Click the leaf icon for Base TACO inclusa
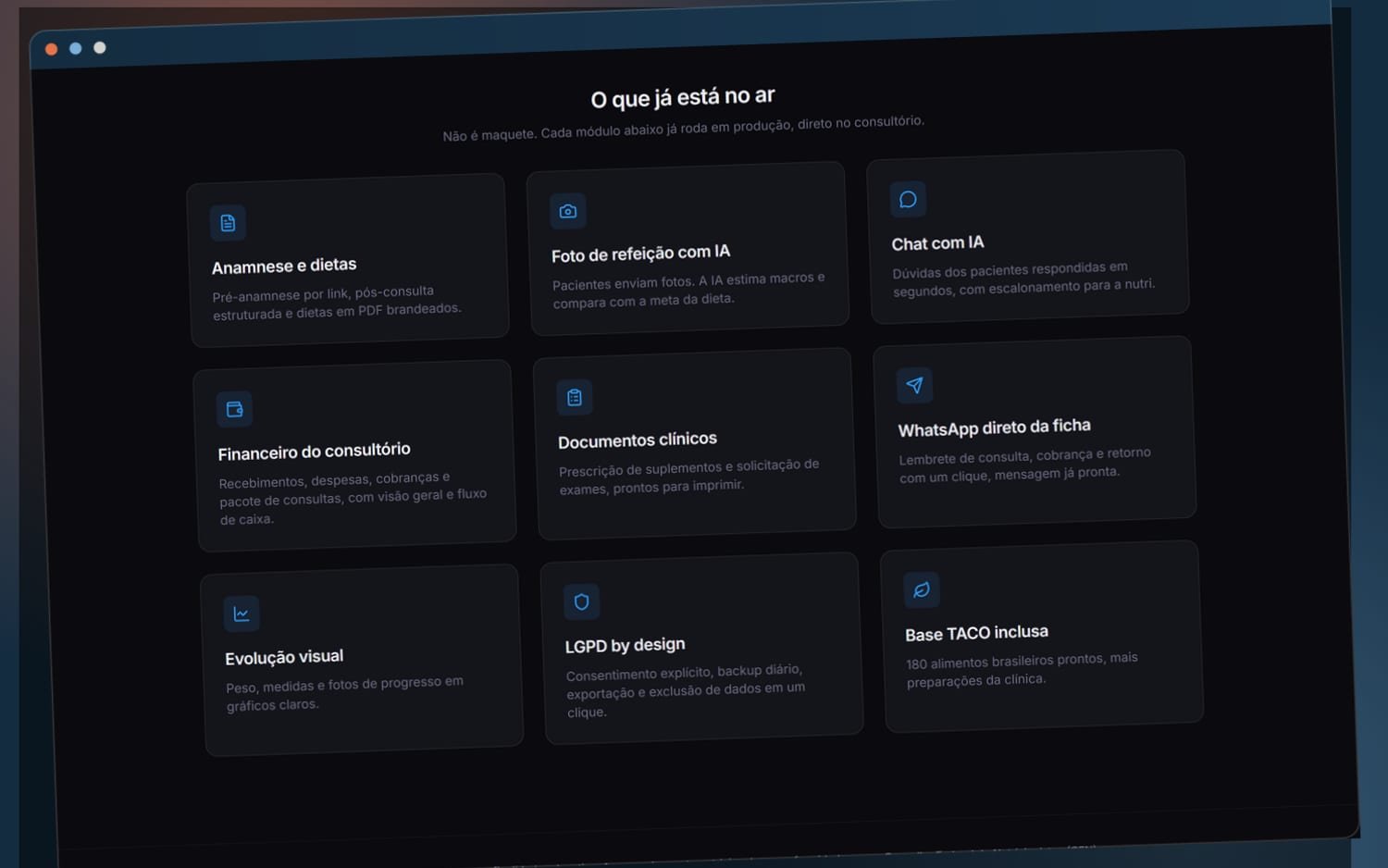 922,589
